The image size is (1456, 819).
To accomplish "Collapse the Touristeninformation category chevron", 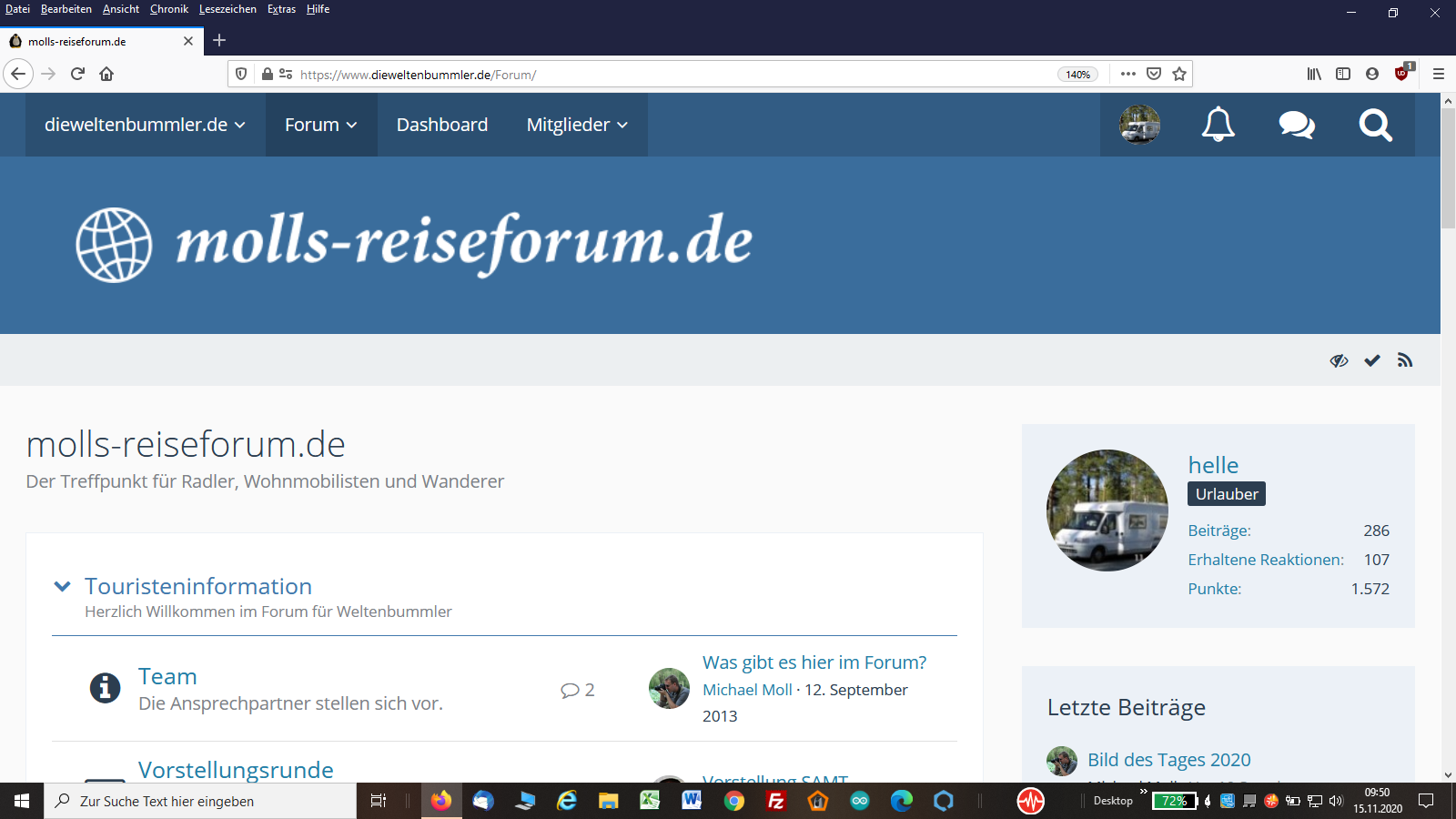I will pyautogui.click(x=62, y=586).
